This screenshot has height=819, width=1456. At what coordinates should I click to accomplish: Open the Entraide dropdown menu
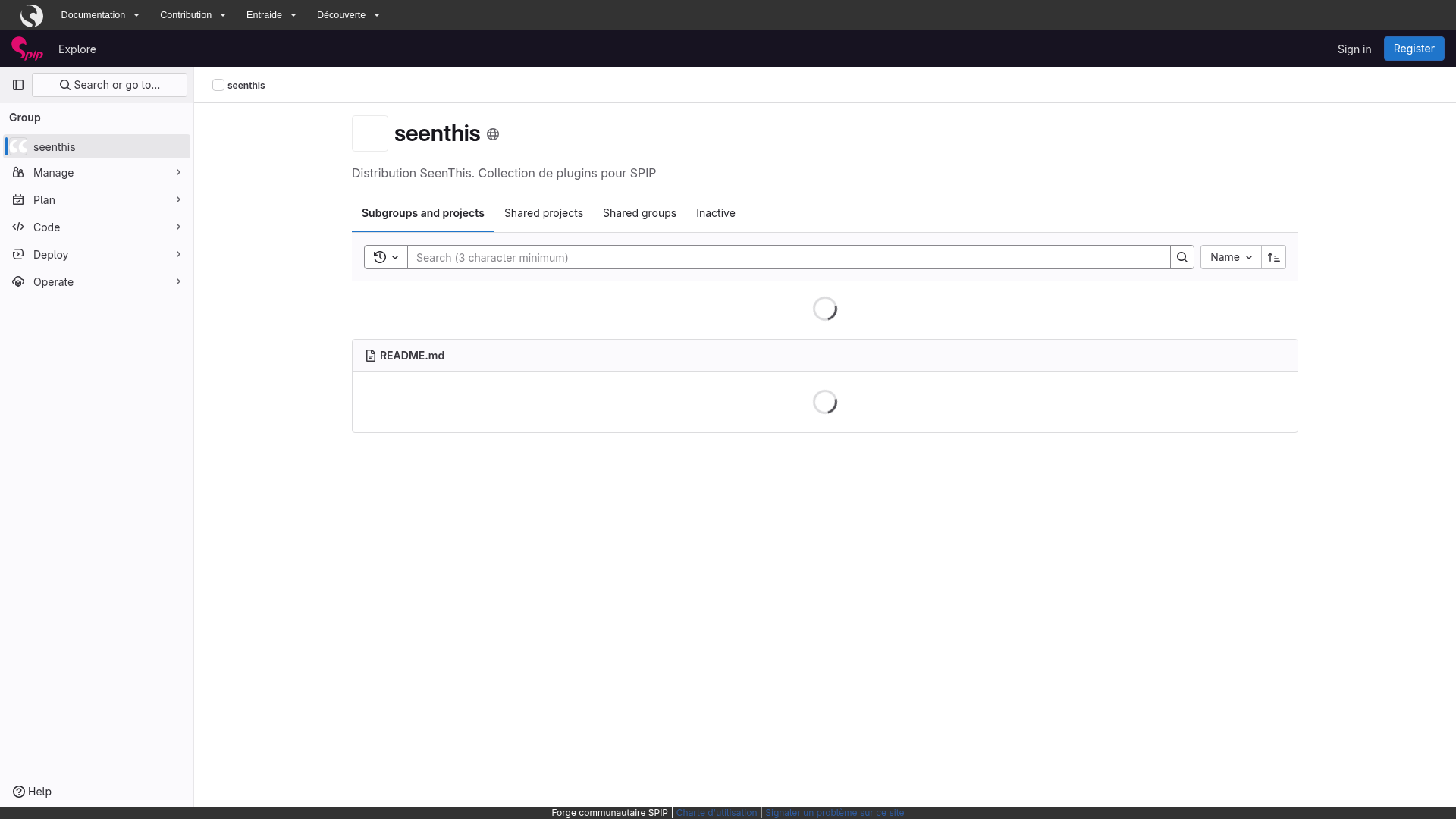[271, 15]
